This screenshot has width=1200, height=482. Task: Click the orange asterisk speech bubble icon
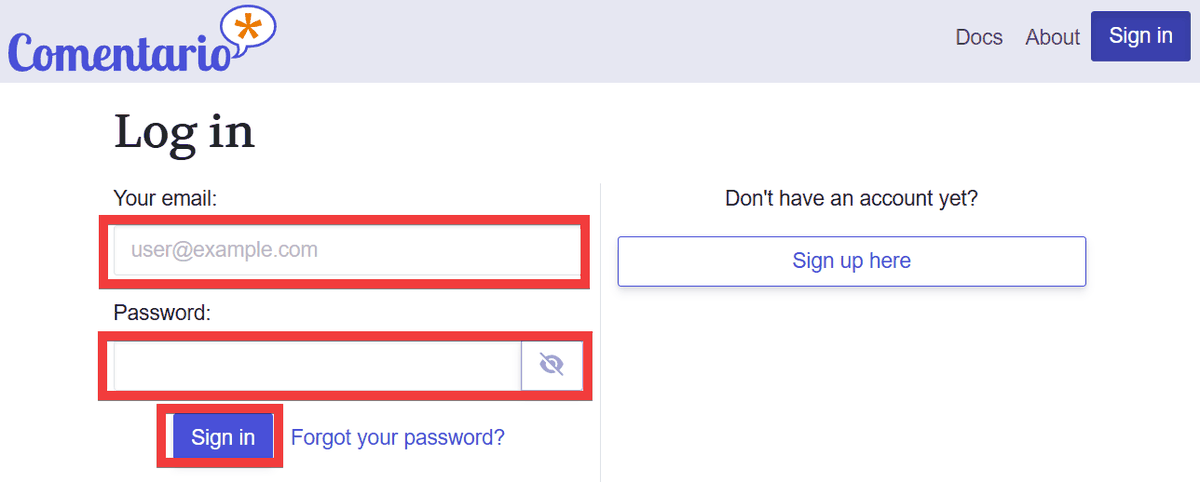pos(250,29)
